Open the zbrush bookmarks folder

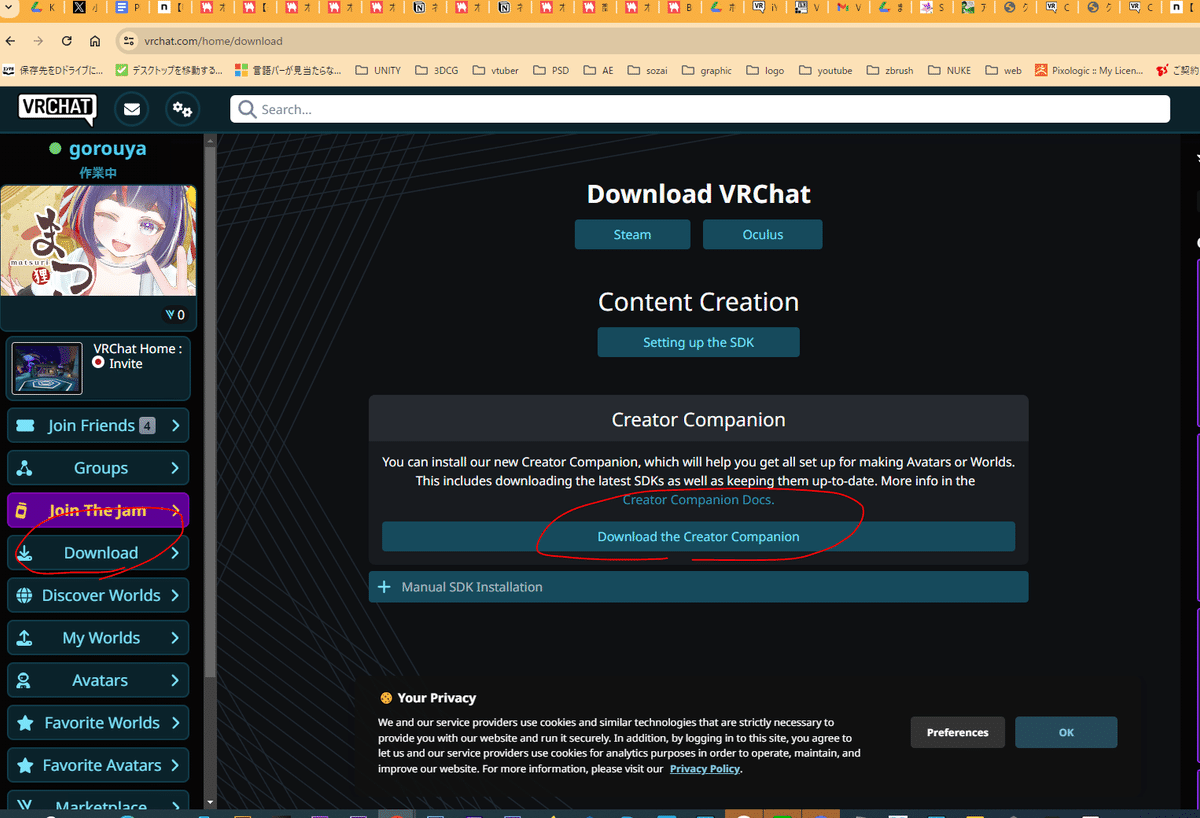pos(889,70)
